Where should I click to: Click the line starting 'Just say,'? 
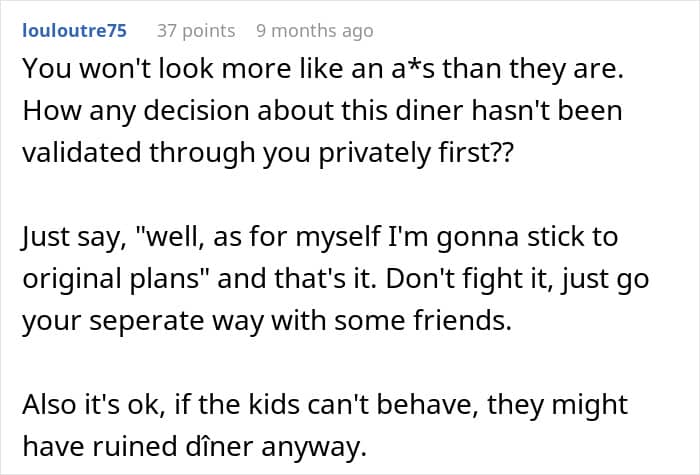(320, 237)
